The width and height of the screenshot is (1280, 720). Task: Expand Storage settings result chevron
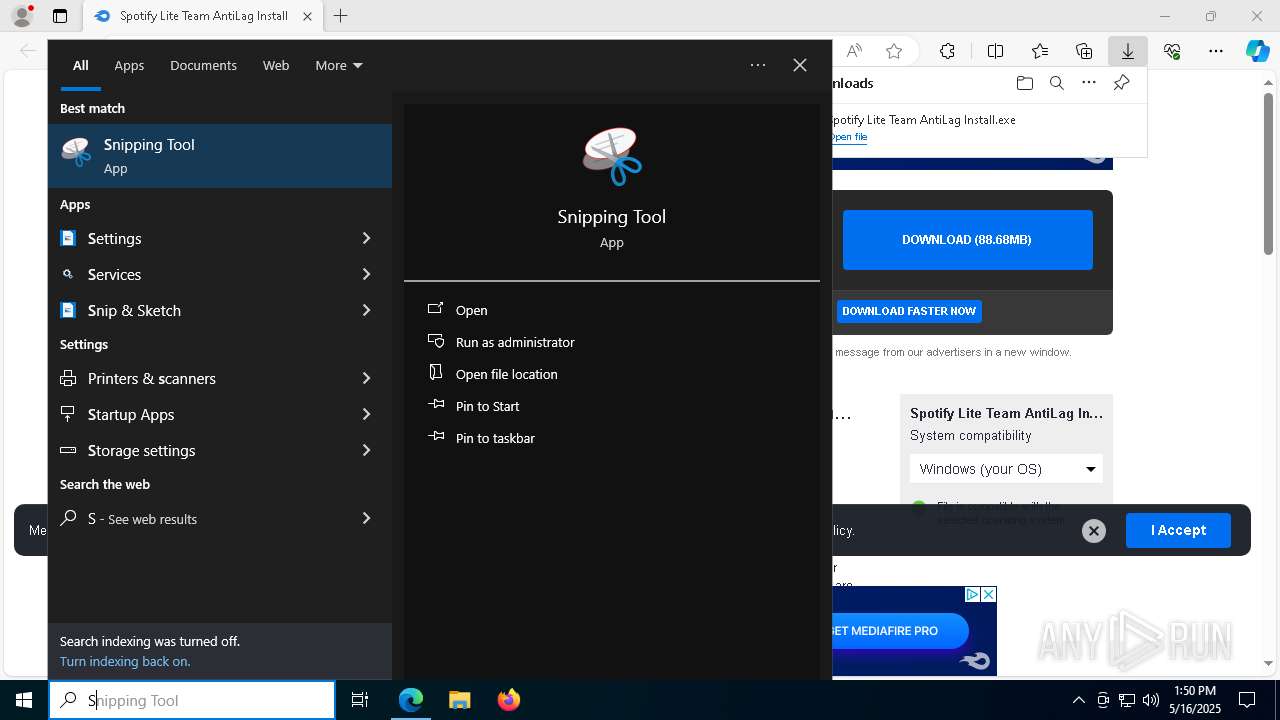point(366,450)
